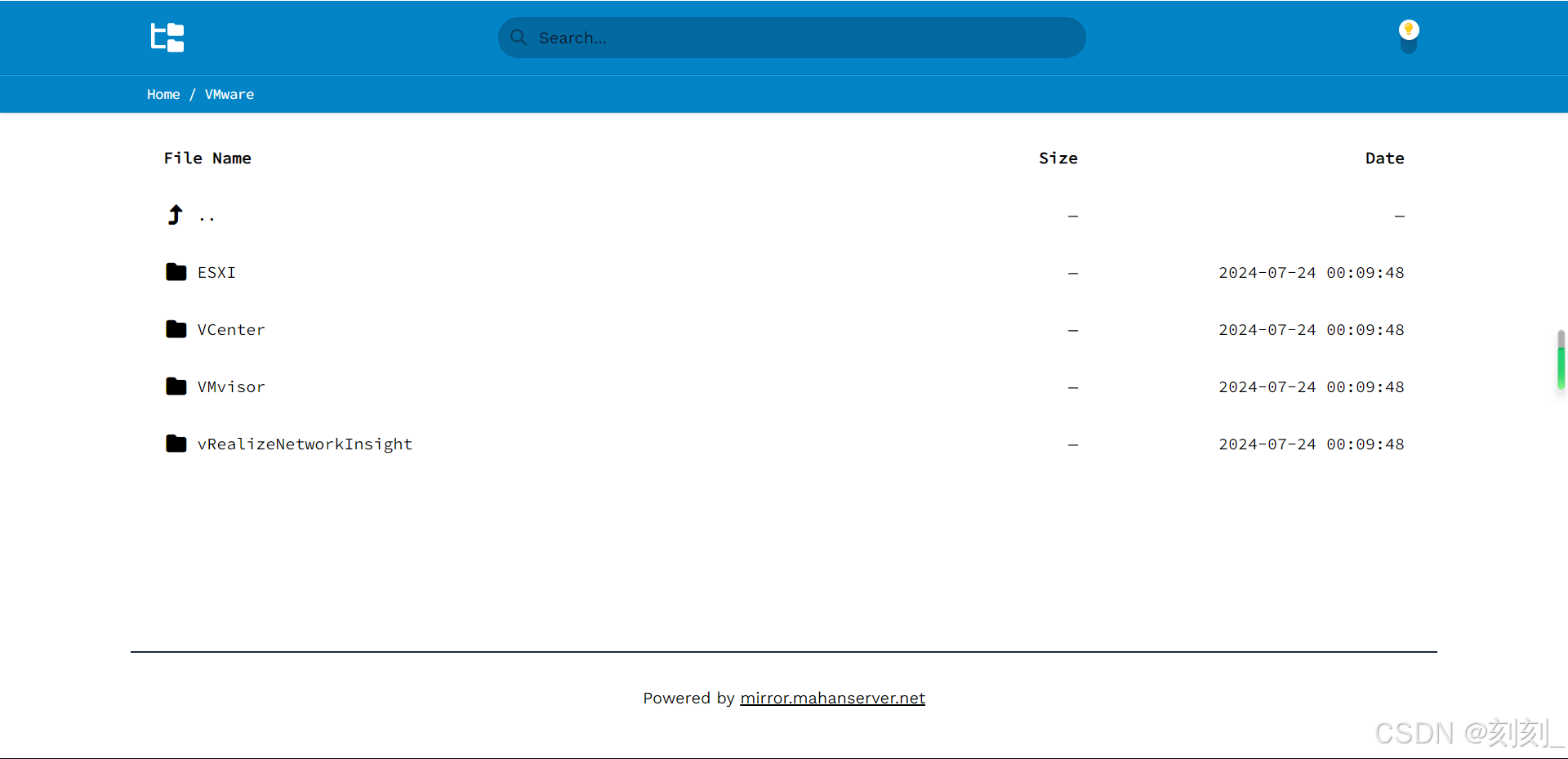Click the search magnifier icon
The width and height of the screenshot is (1568, 759).
(x=519, y=38)
